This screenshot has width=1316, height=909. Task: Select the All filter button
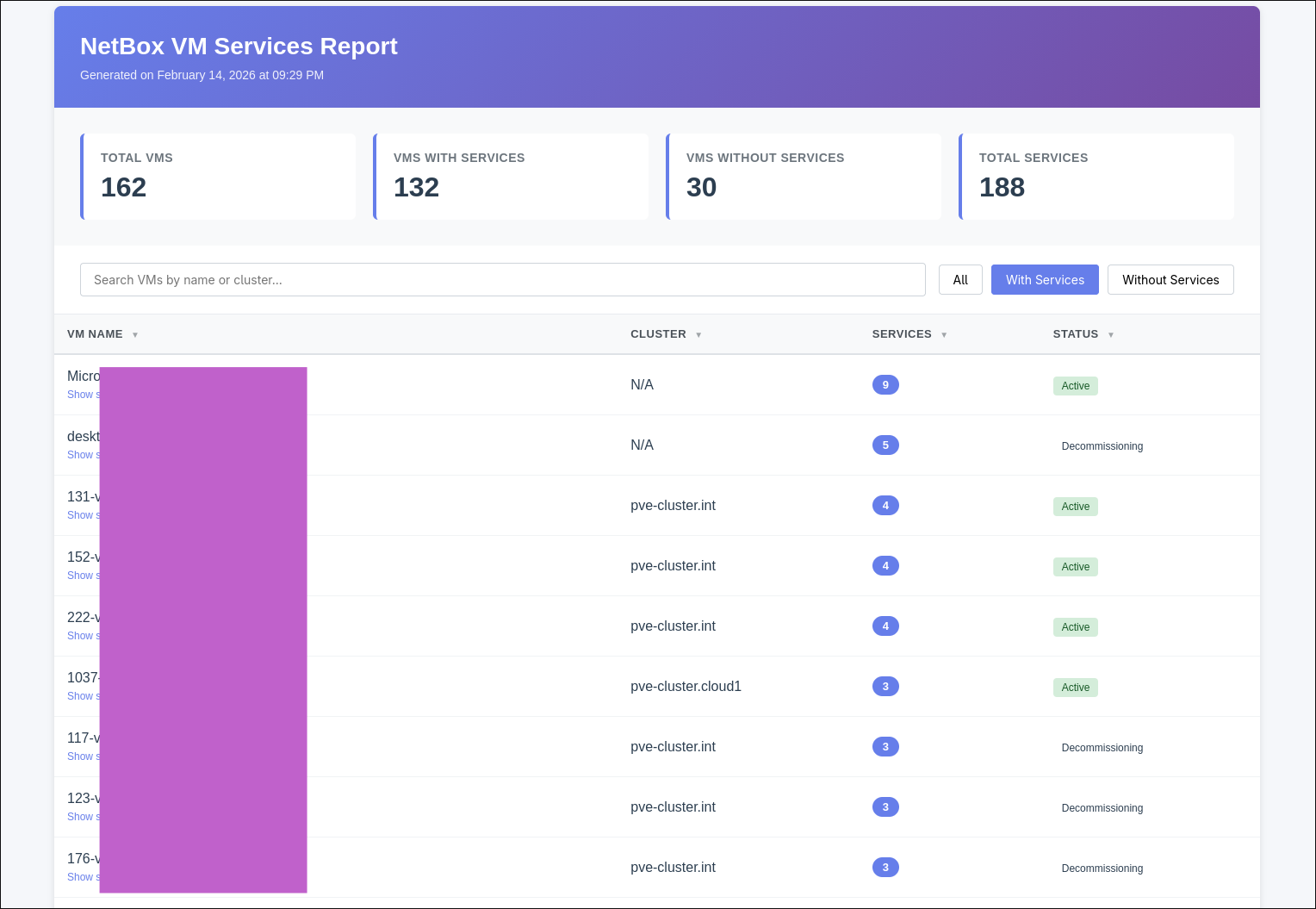(960, 280)
